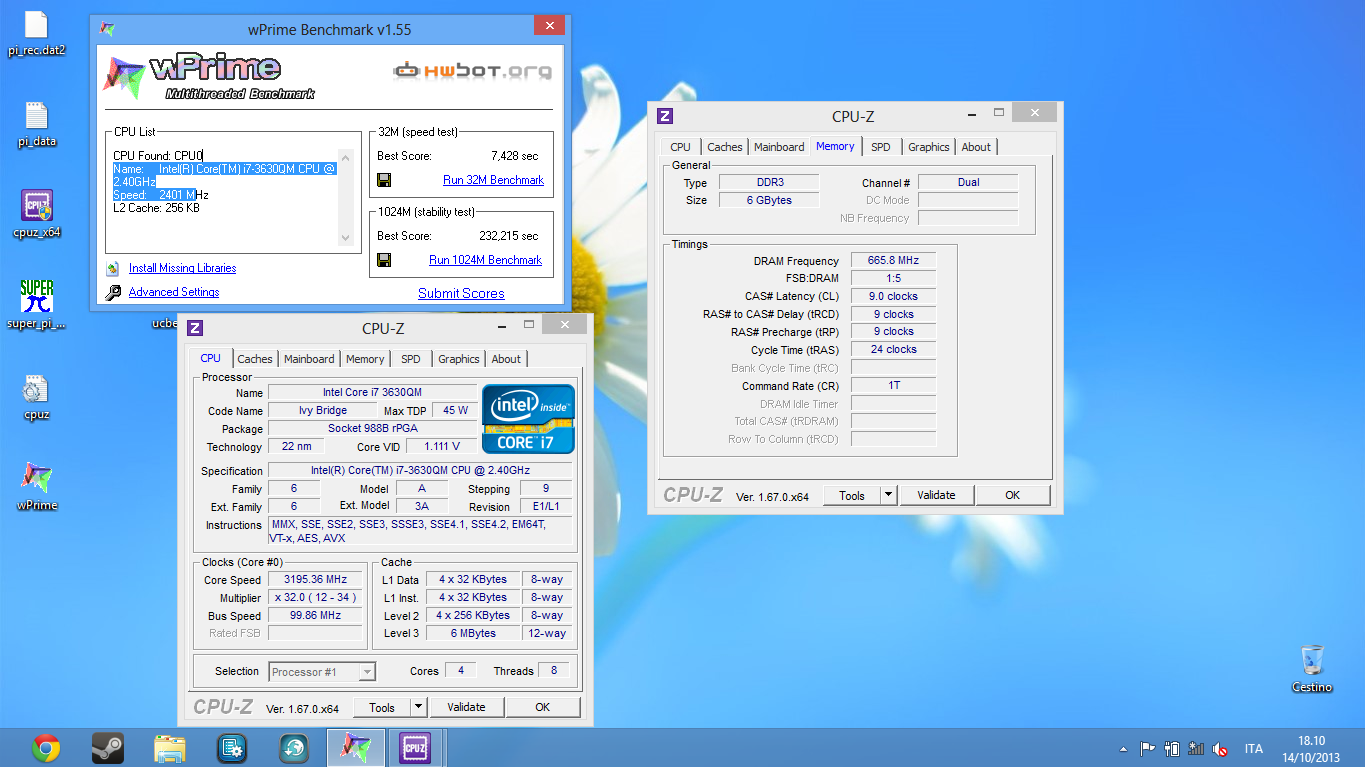The height and width of the screenshot is (767, 1365).
Task: Open the Caches tab in CPU-Z memory window
Action: tap(725, 147)
